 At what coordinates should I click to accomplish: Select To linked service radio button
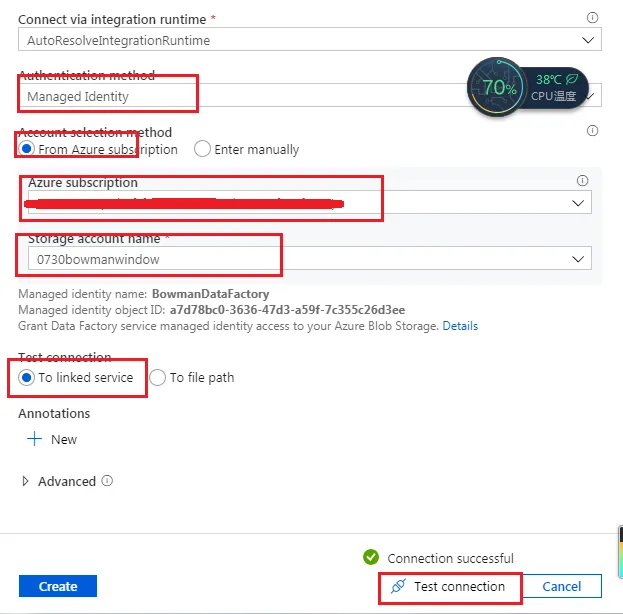coord(27,377)
